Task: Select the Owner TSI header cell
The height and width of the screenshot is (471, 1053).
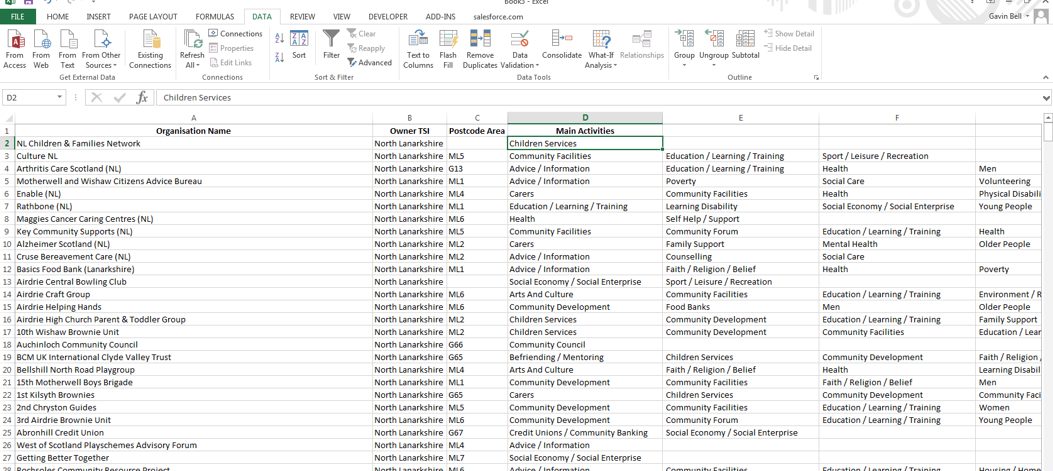Action: coord(410,131)
